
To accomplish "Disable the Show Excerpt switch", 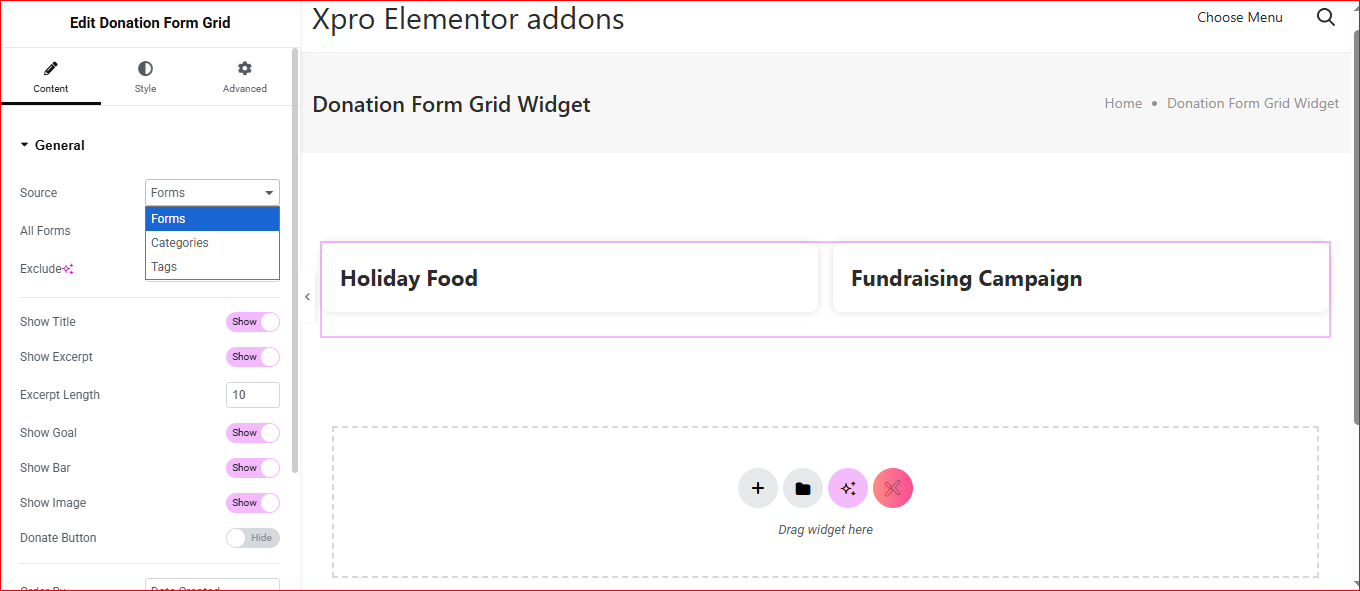I will (x=252, y=357).
